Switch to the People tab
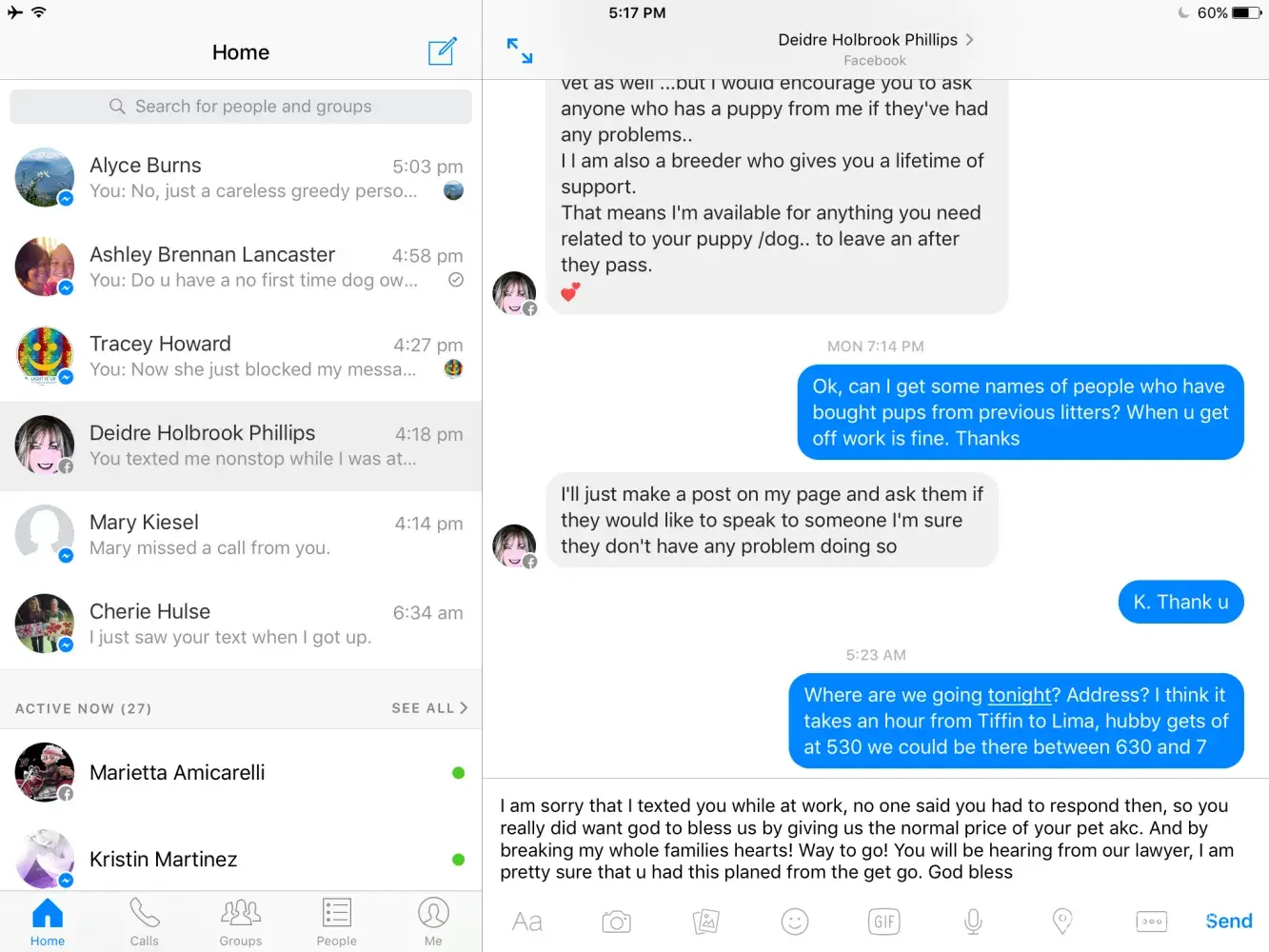Viewport: 1269px width, 952px height. [x=337, y=922]
